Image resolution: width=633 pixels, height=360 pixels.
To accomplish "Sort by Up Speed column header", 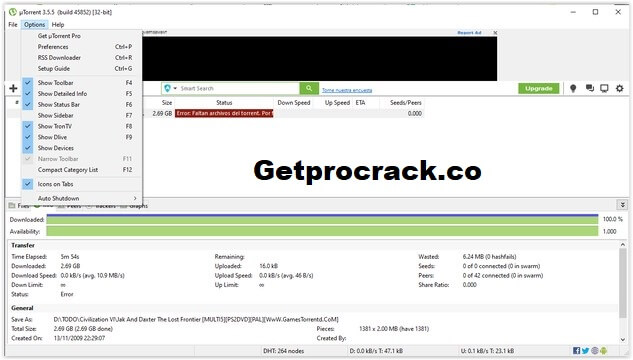I will [337, 103].
